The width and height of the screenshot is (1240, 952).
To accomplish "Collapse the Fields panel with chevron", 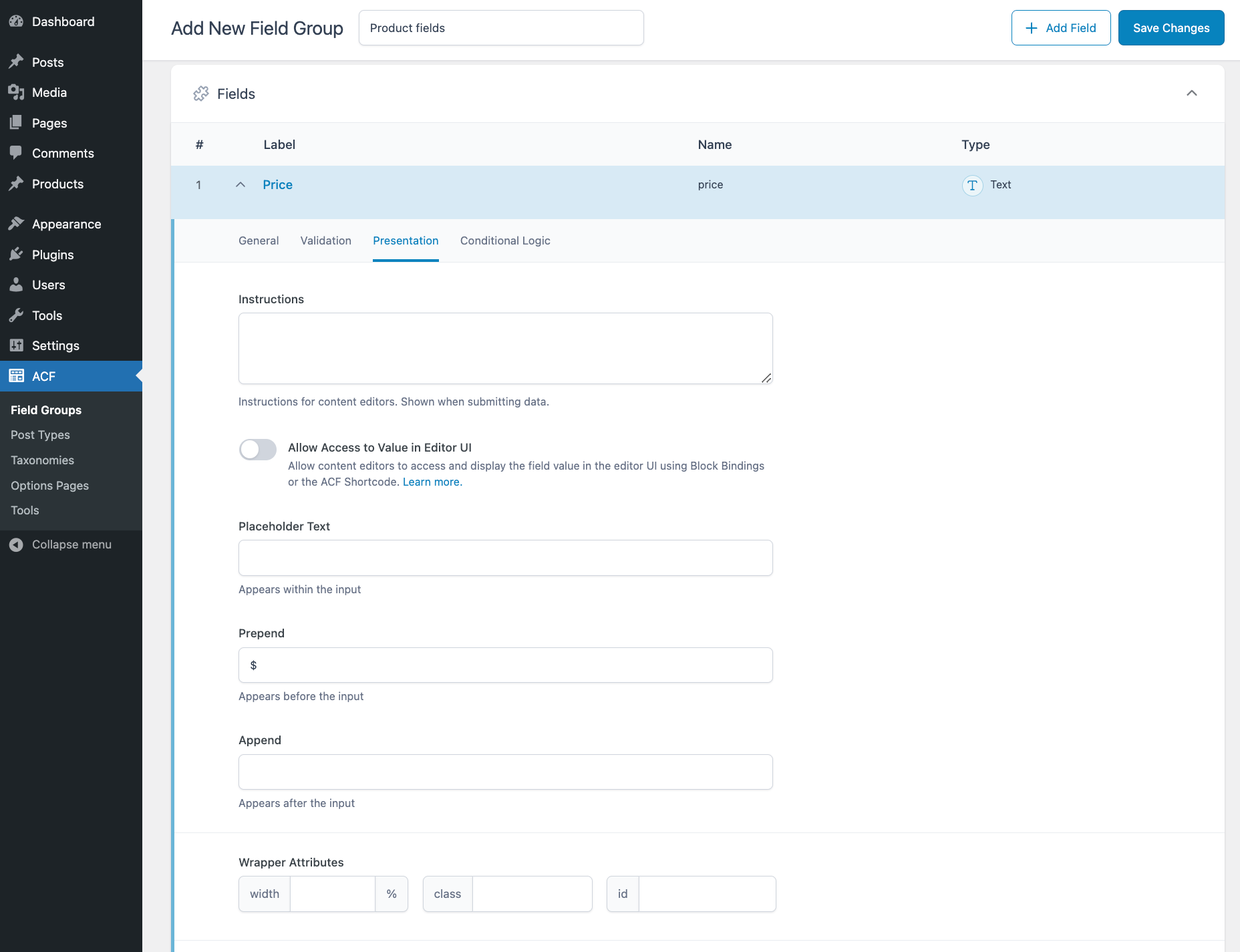I will coord(1191,94).
